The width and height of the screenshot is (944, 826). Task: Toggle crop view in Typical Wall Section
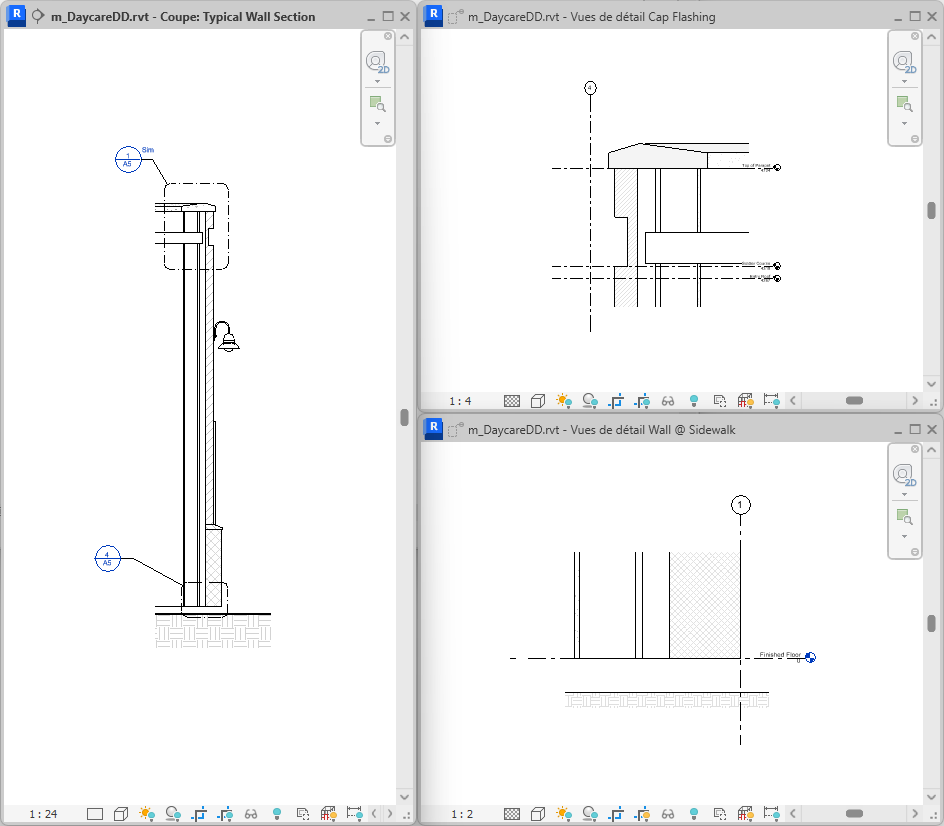pyautogui.click(x=199, y=814)
